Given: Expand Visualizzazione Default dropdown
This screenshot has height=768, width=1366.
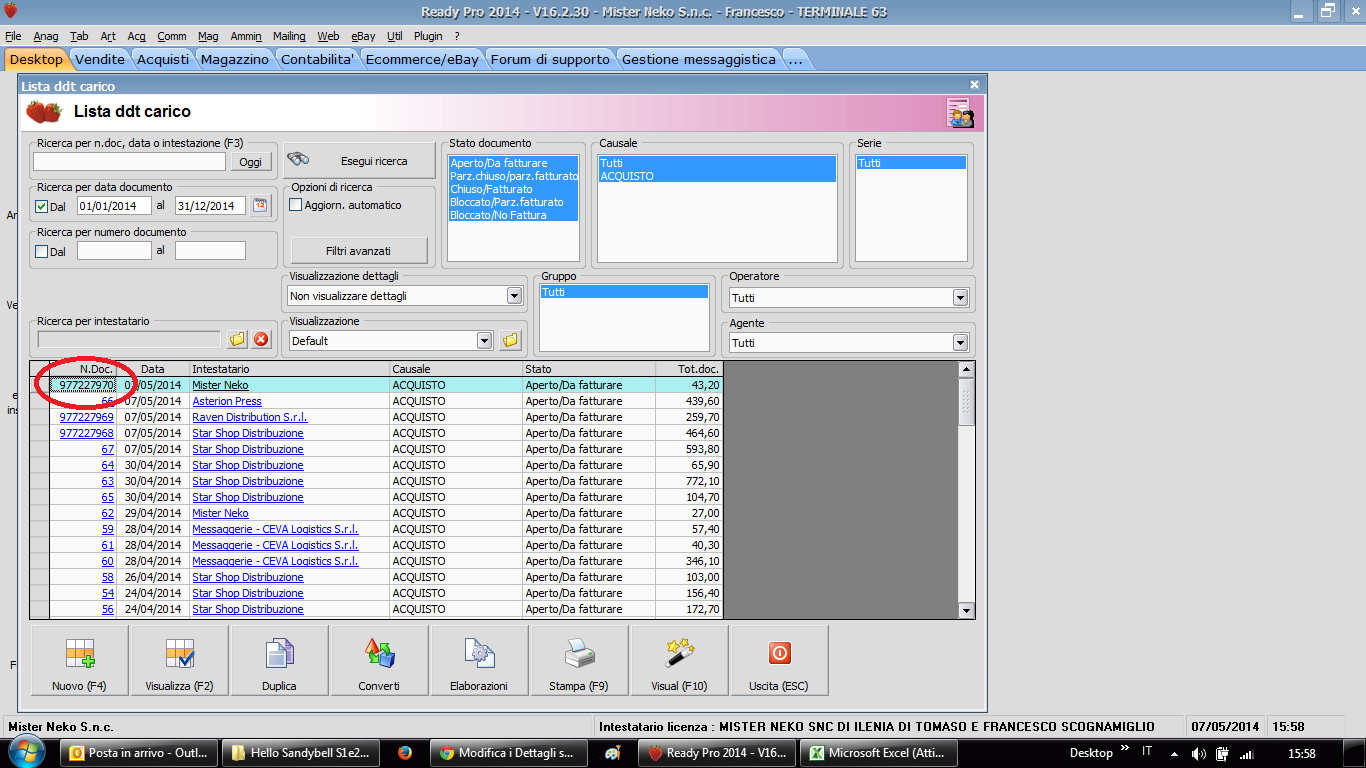Looking at the screenshot, I should coord(484,340).
